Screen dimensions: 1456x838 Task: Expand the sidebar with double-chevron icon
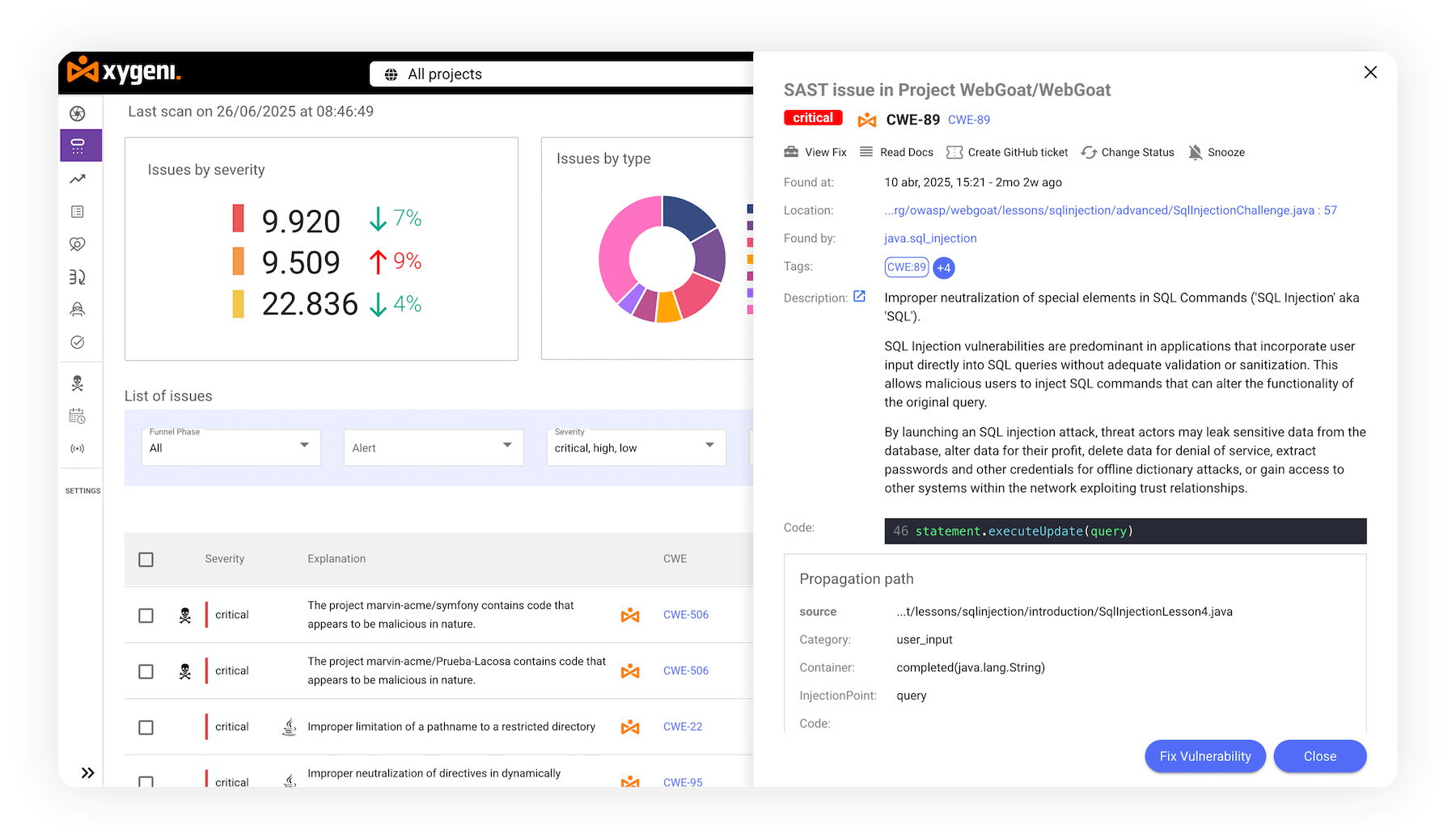pos(87,772)
